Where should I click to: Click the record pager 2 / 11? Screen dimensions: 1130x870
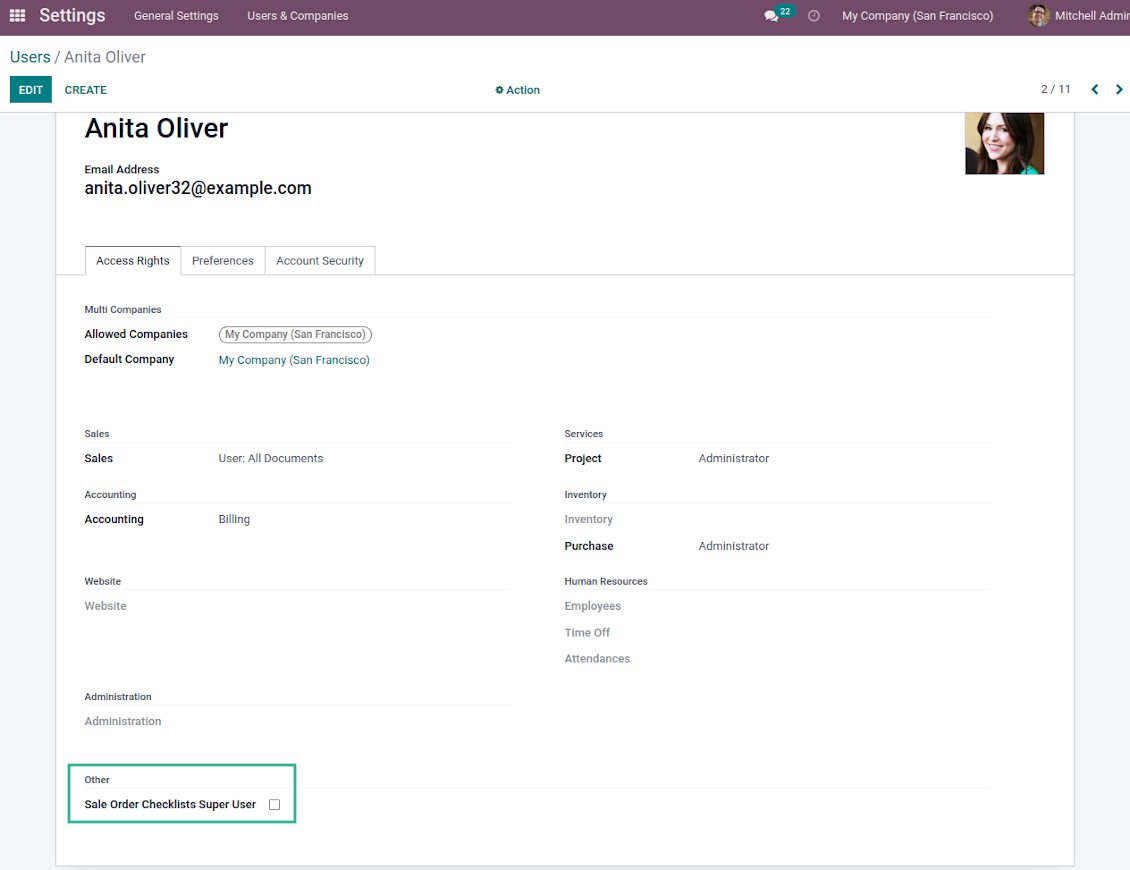1055,89
